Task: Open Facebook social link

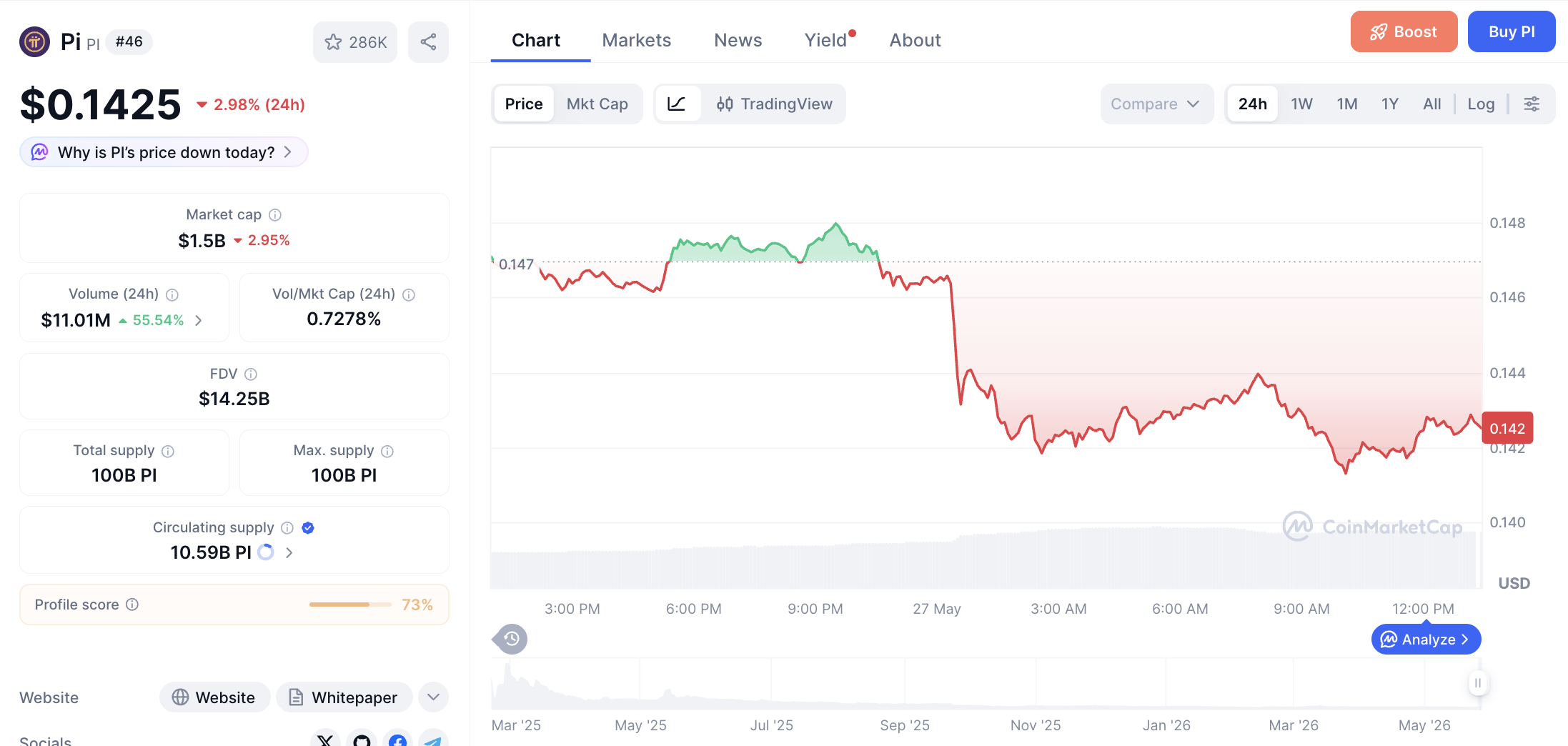Action: pos(397,740)
